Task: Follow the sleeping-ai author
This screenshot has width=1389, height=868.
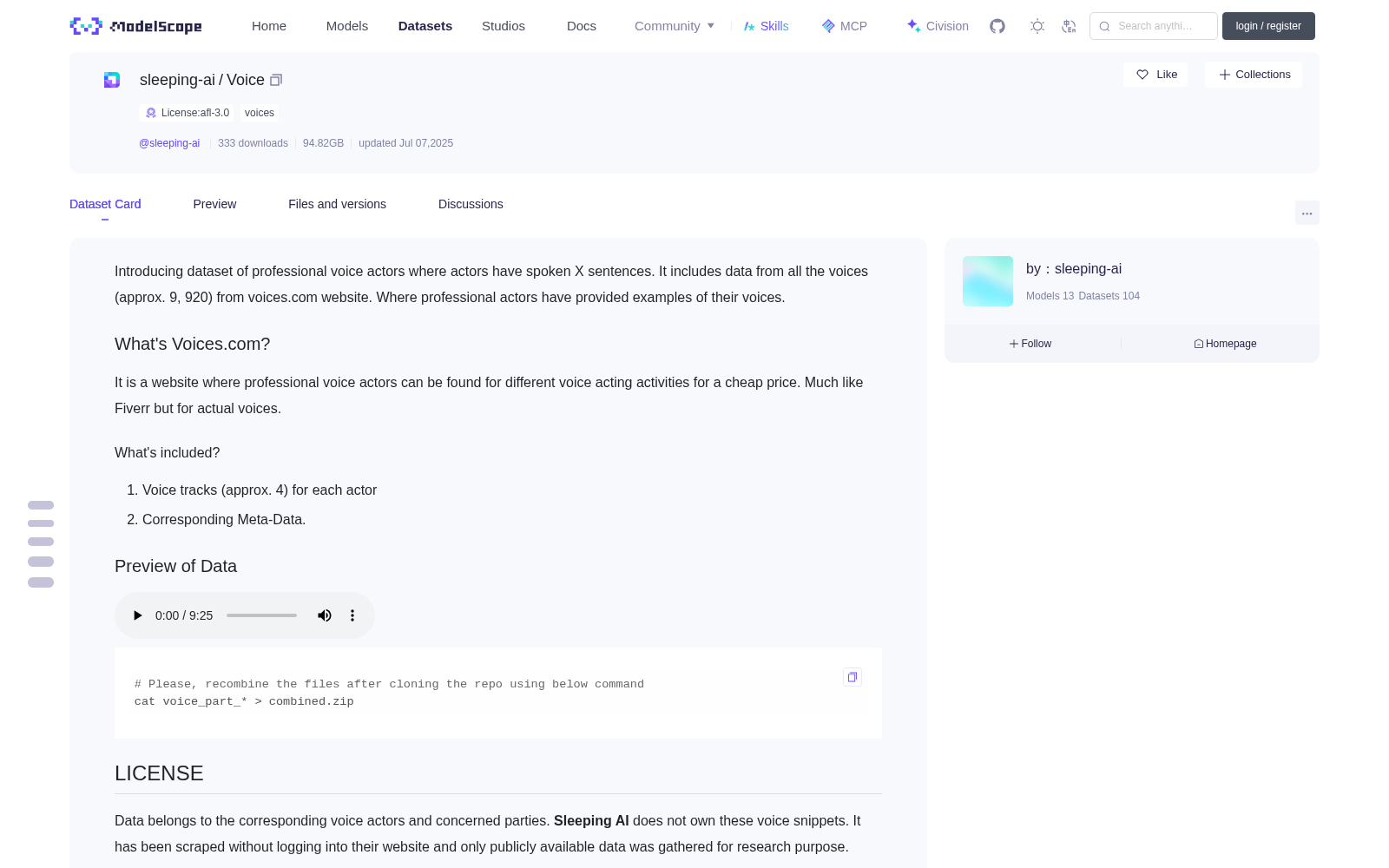Action: (x=1030, y=344)
